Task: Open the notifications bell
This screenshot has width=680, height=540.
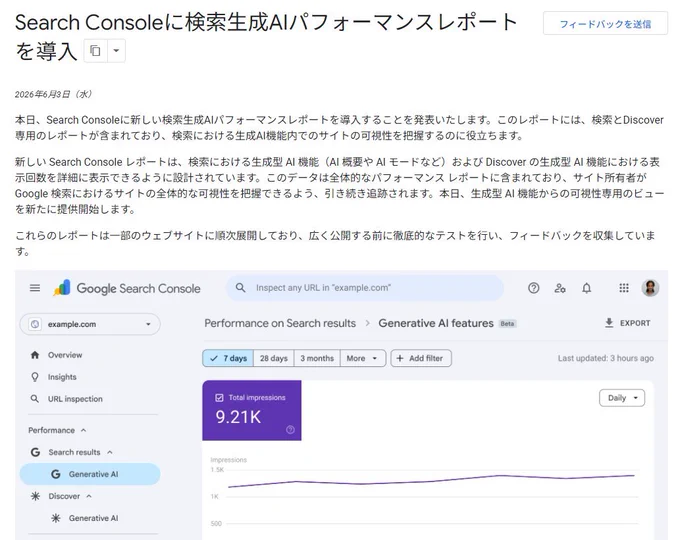Action: 586,288
